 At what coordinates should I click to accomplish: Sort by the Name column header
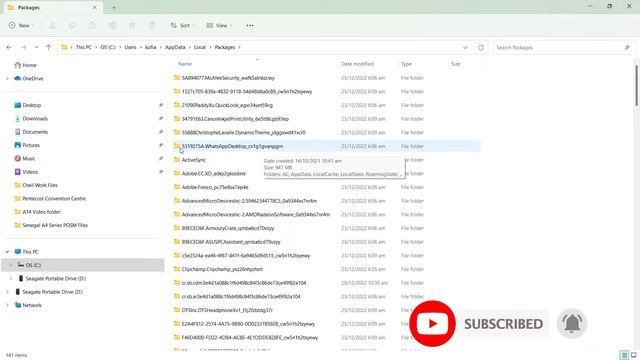click(184, 64)
